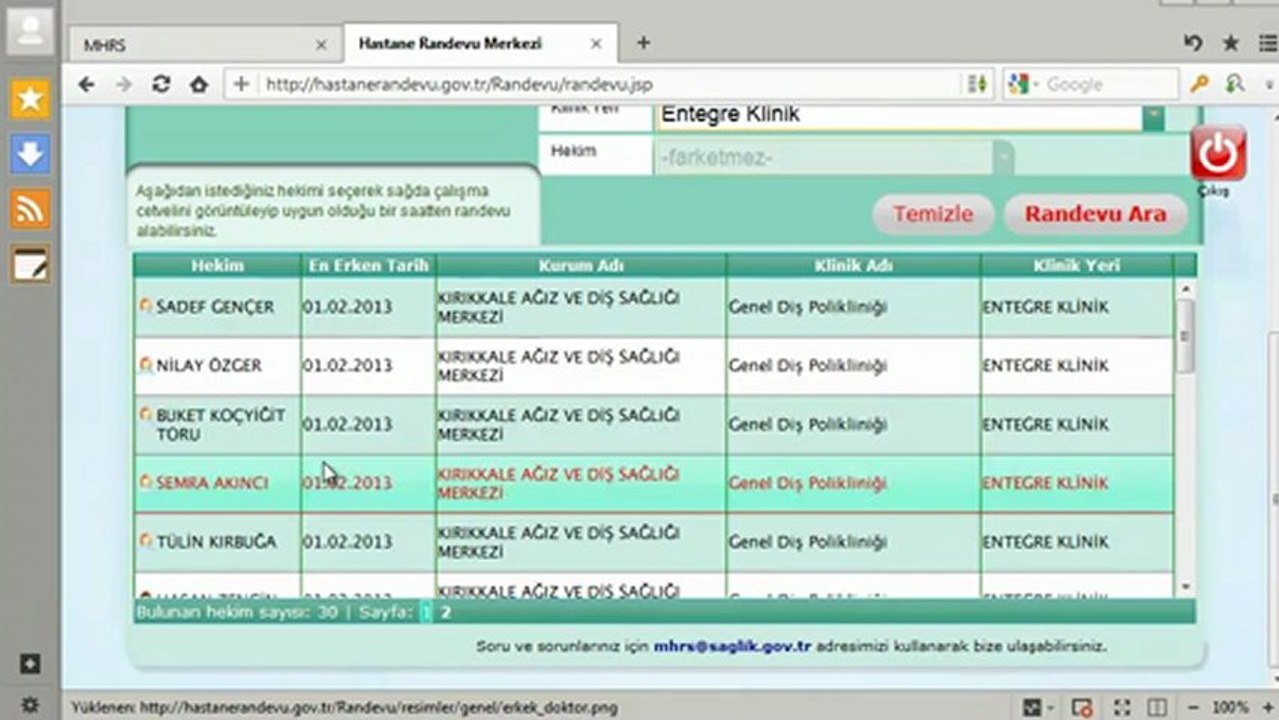Open the Hekim -farketmez- dropdown
This screenshot has height=720, width=1279.
[835, 158]
